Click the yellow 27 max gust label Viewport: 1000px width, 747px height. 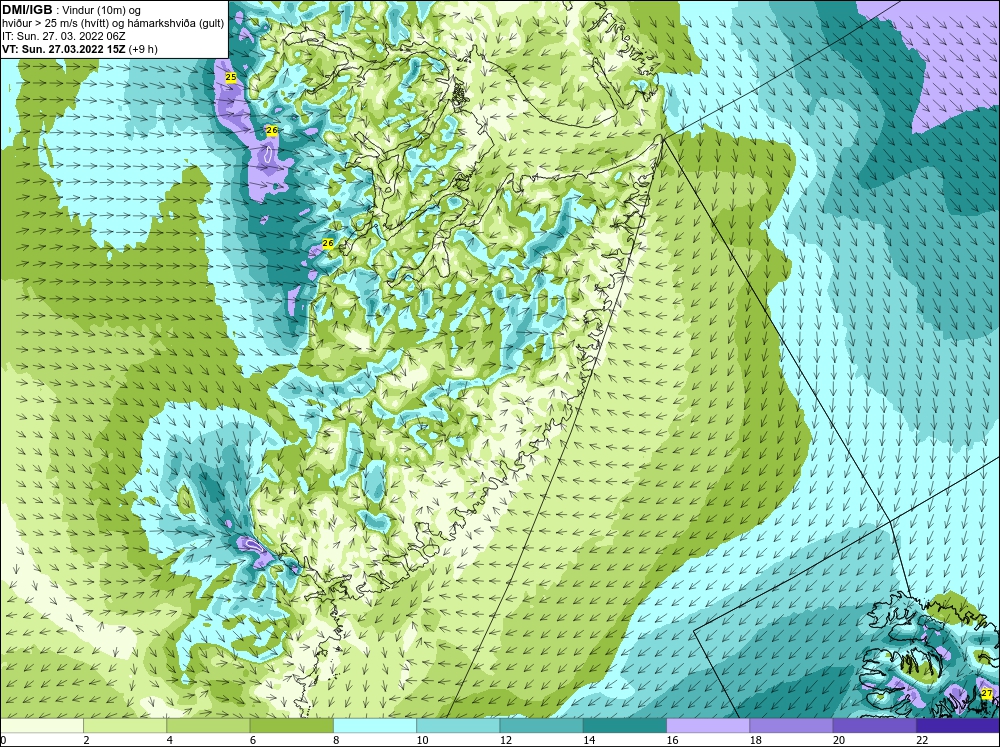987,693
